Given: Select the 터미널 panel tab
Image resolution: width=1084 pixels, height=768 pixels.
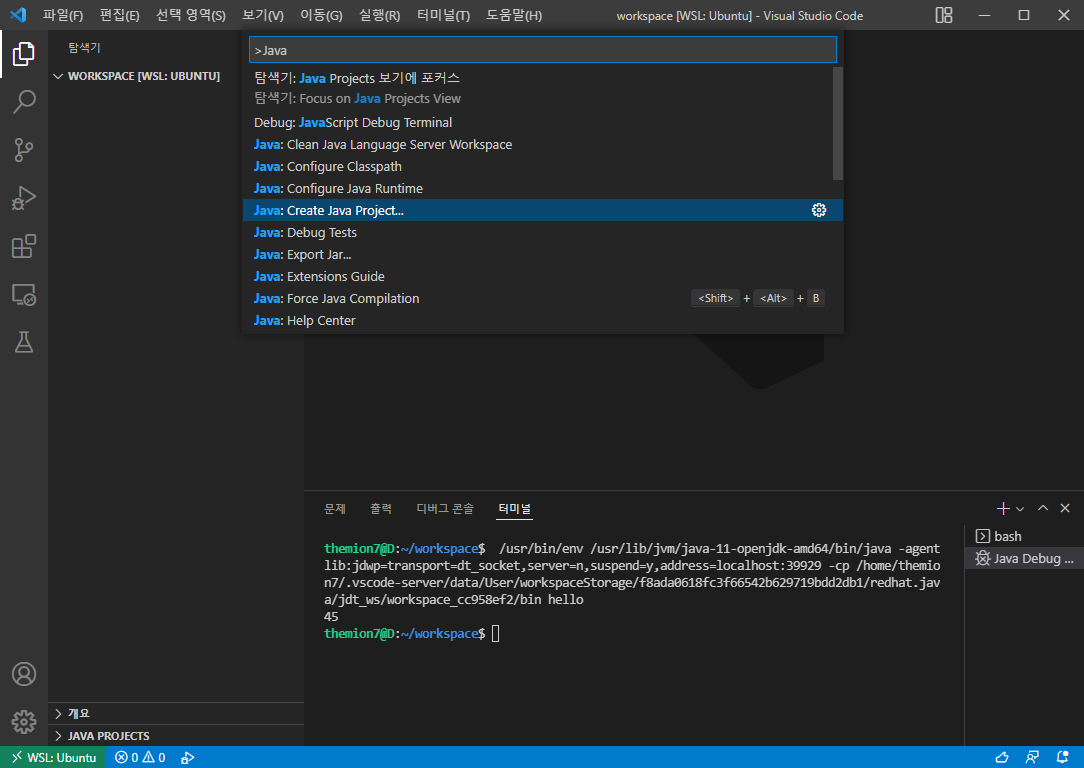Looking at the screenshot, I should click(x=514, y=509).
